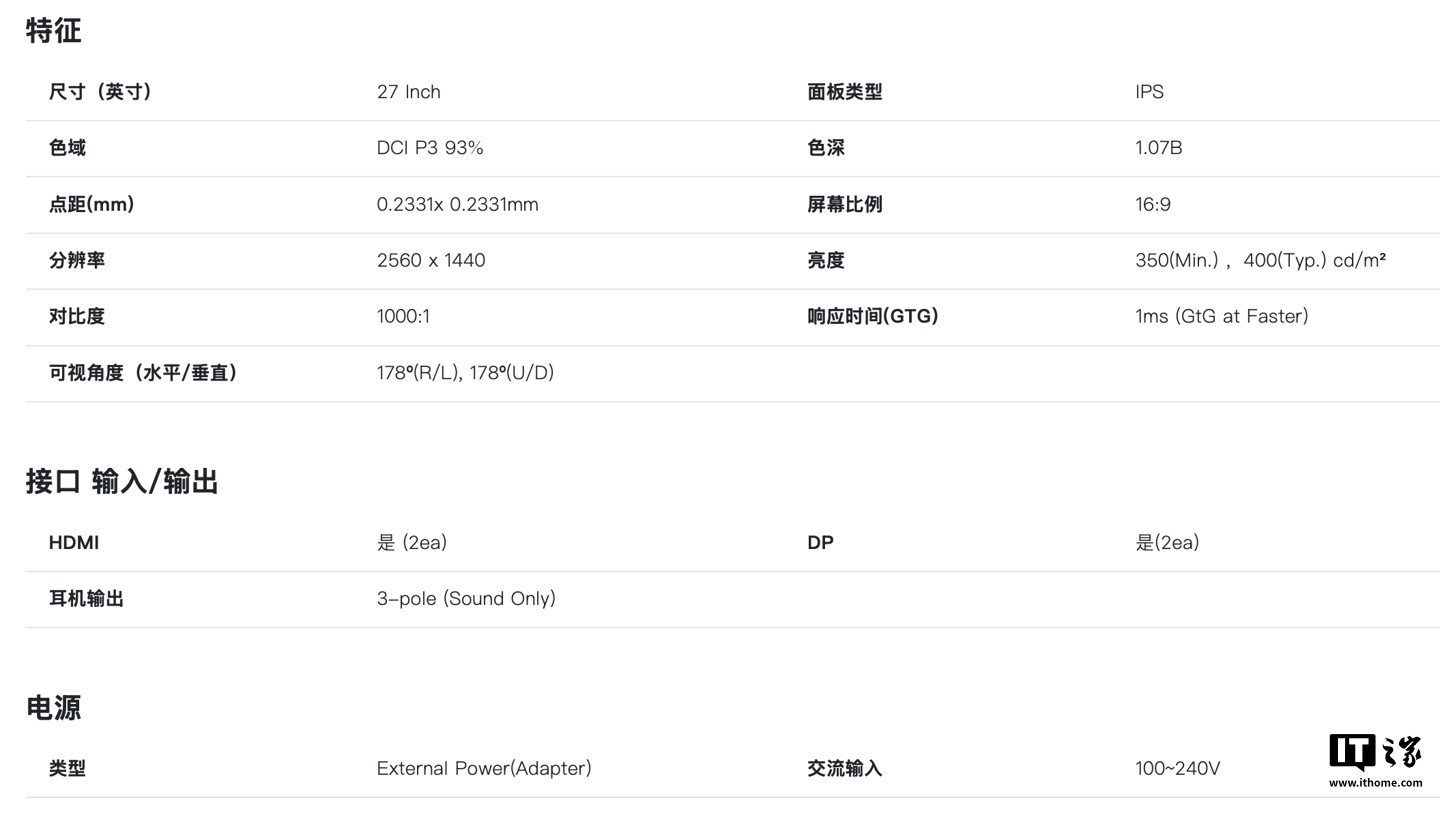Click the 面板类型 label
The image size is (1440, 828).
(x=844, y=92)
